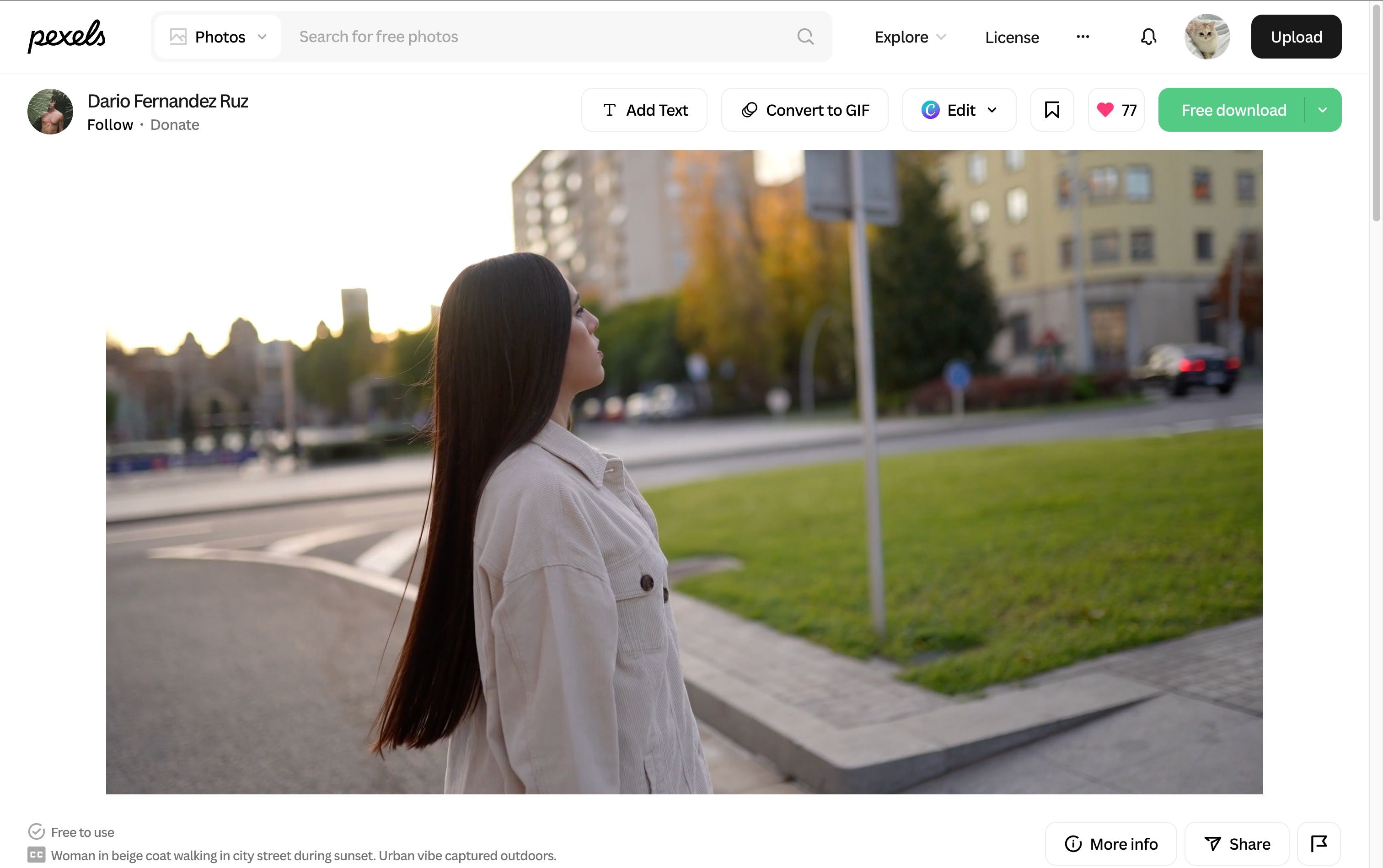This screenshot has width=1383, height=868.
Task: Click the Donate link
Action: 175,124
